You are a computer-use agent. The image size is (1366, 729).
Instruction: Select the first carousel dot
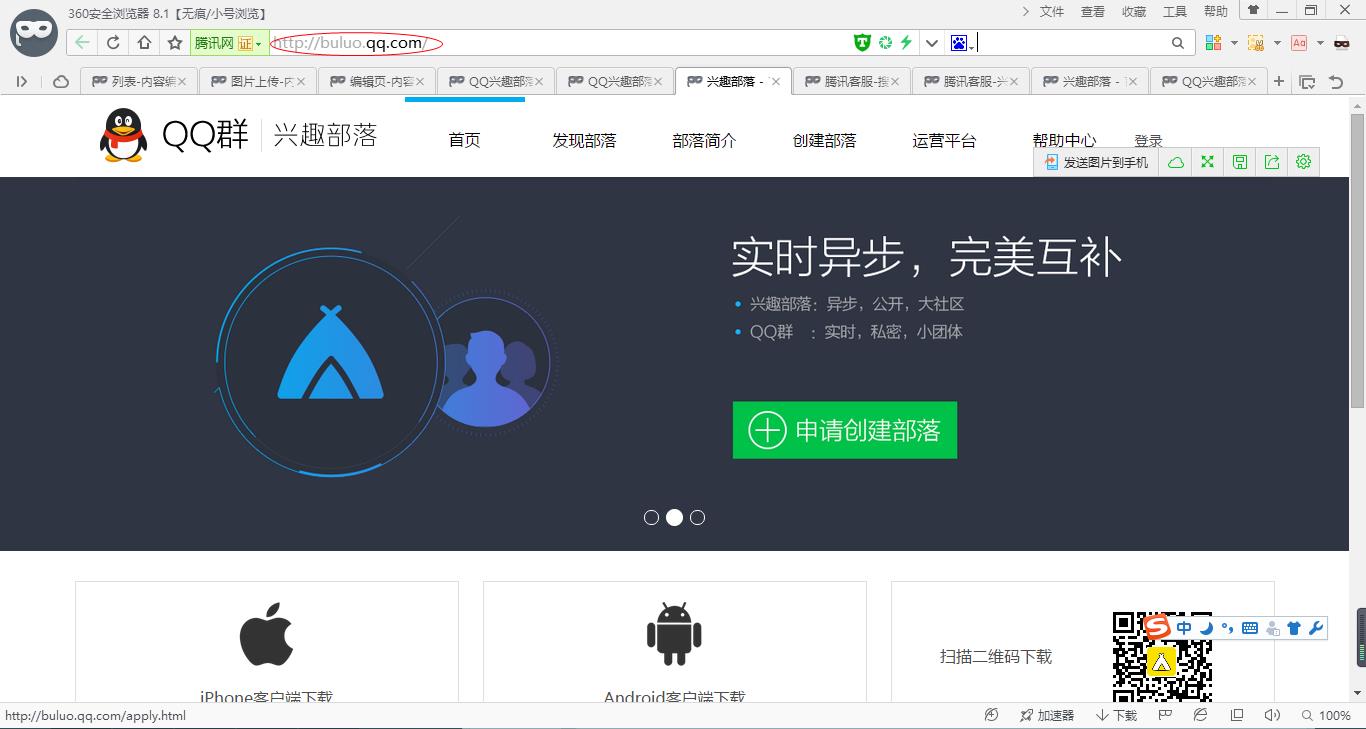point(652,517)
